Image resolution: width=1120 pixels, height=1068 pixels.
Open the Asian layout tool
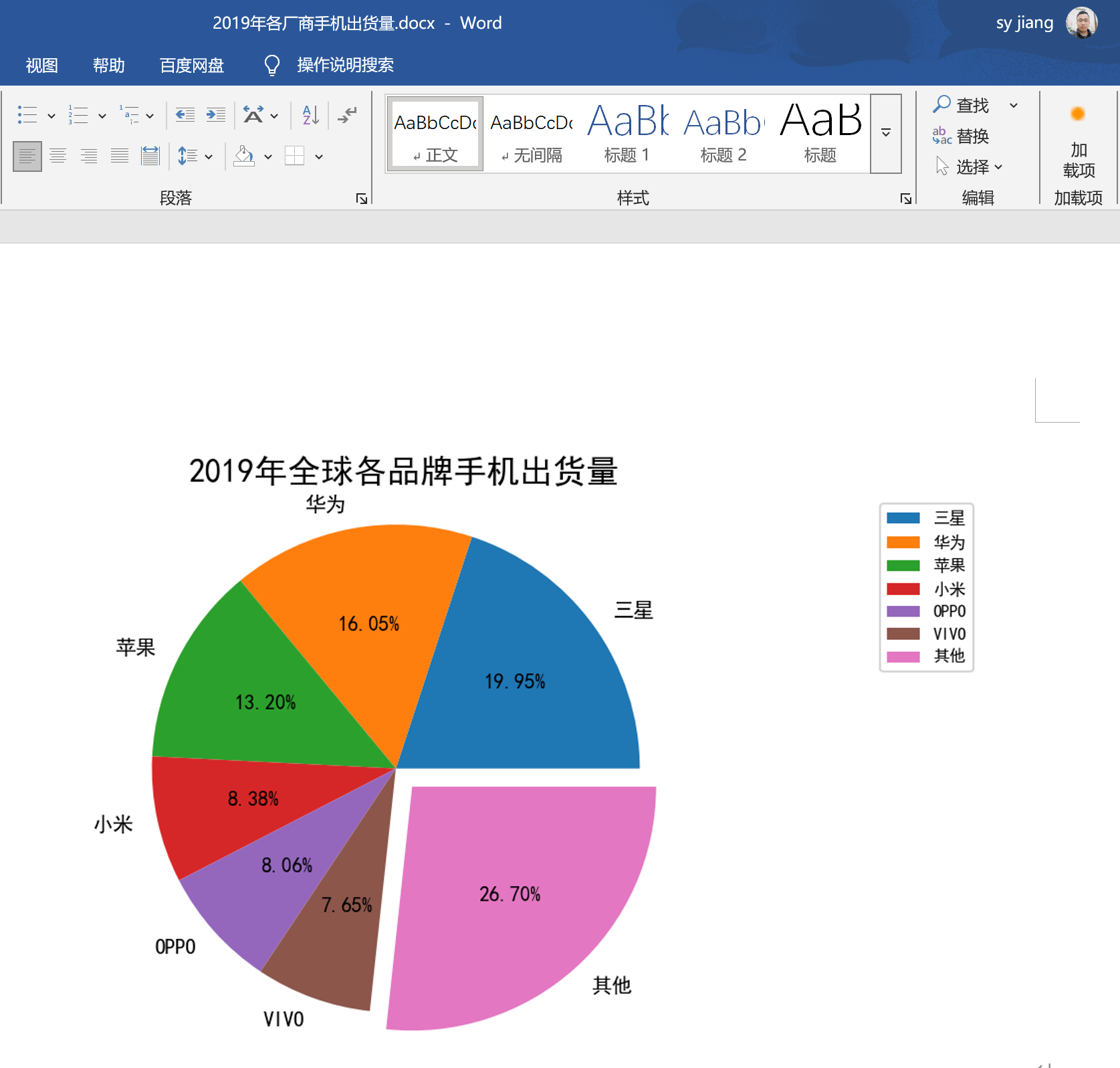[x=253, y=115]
